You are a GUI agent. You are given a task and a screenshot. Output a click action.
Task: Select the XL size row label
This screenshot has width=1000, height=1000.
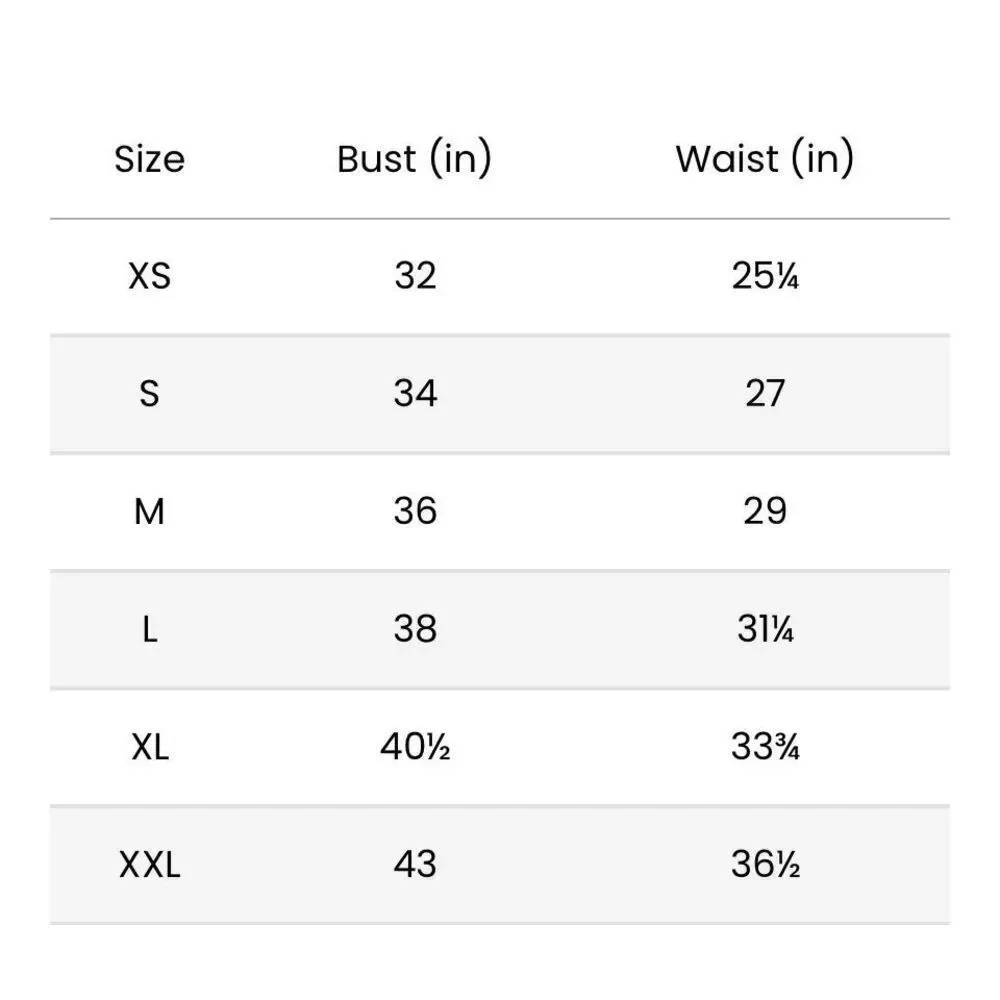[149, 747]
